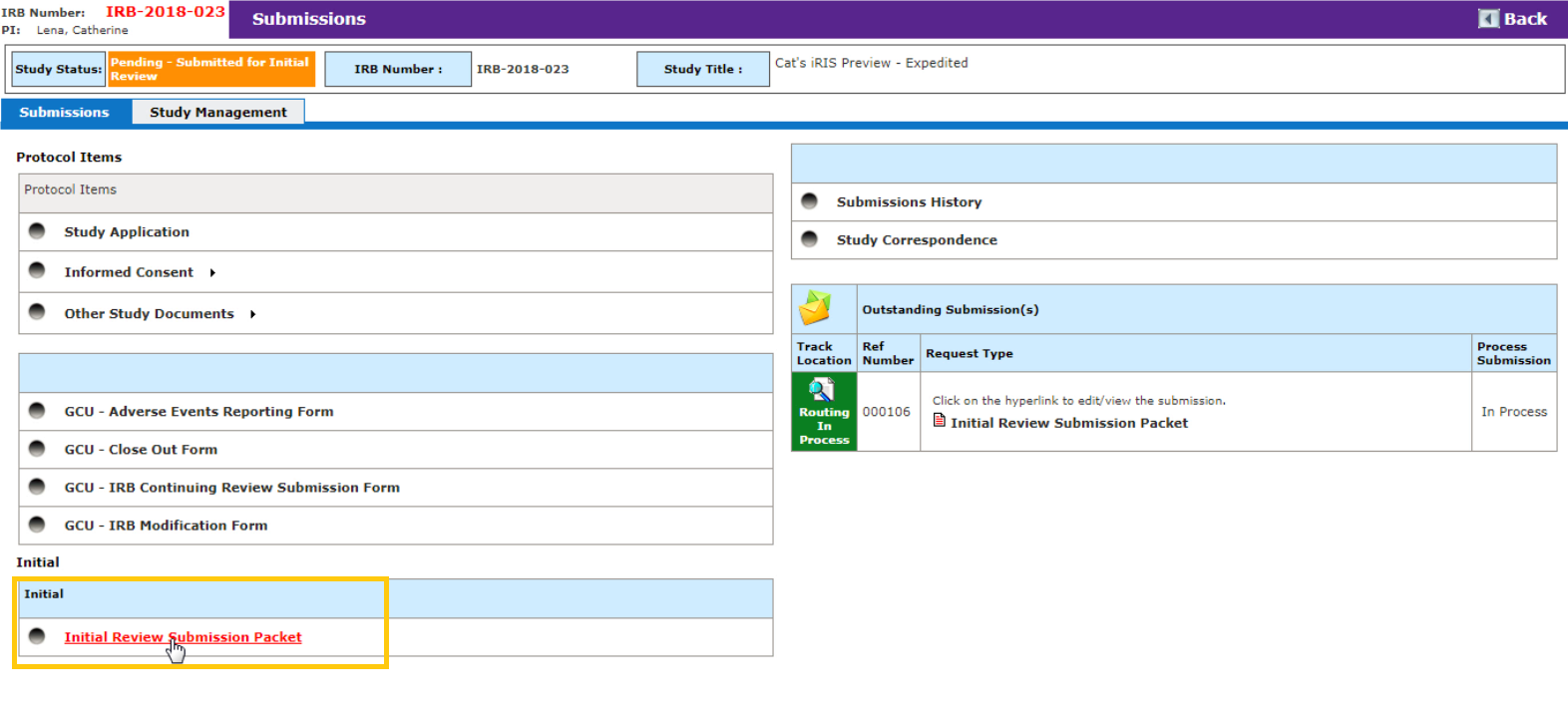
Task: Click the IRB Number label box
Action: (398, 69)
